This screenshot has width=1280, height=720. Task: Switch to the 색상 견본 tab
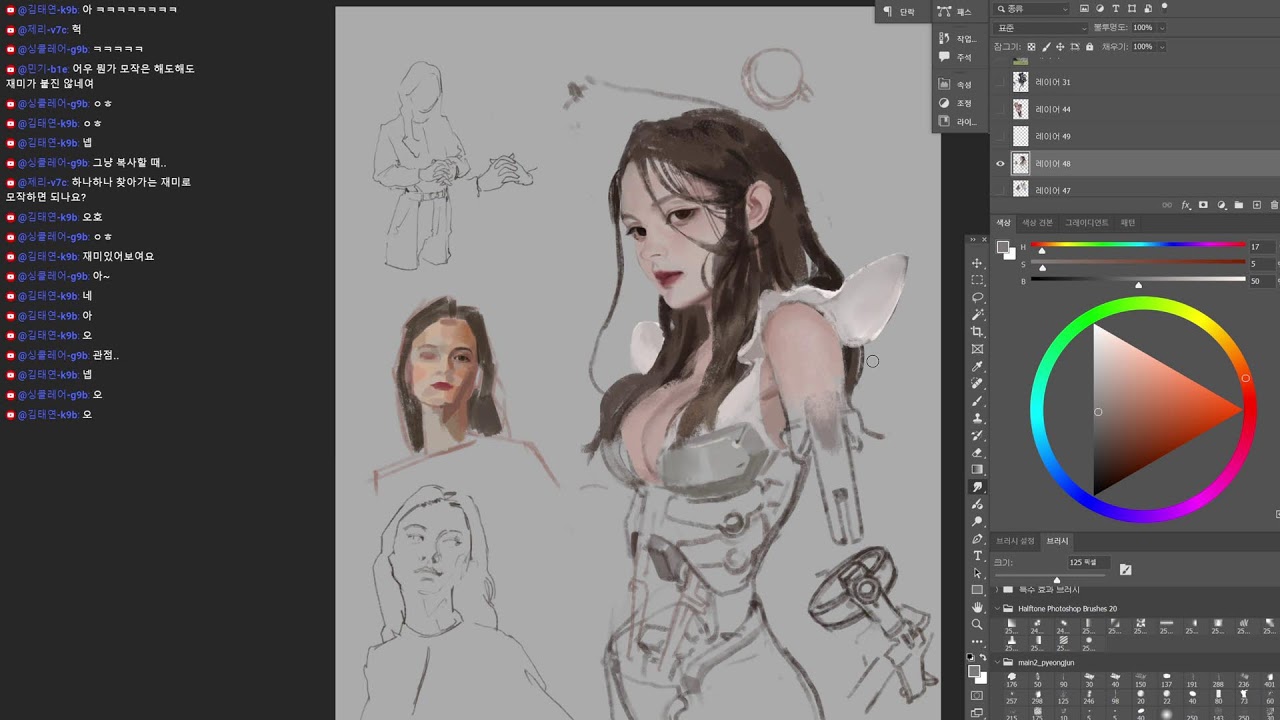point(1038,223)
